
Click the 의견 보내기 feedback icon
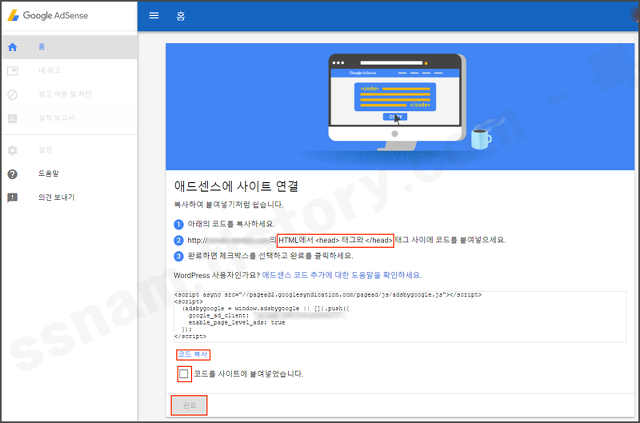click(x=13, y=198)
